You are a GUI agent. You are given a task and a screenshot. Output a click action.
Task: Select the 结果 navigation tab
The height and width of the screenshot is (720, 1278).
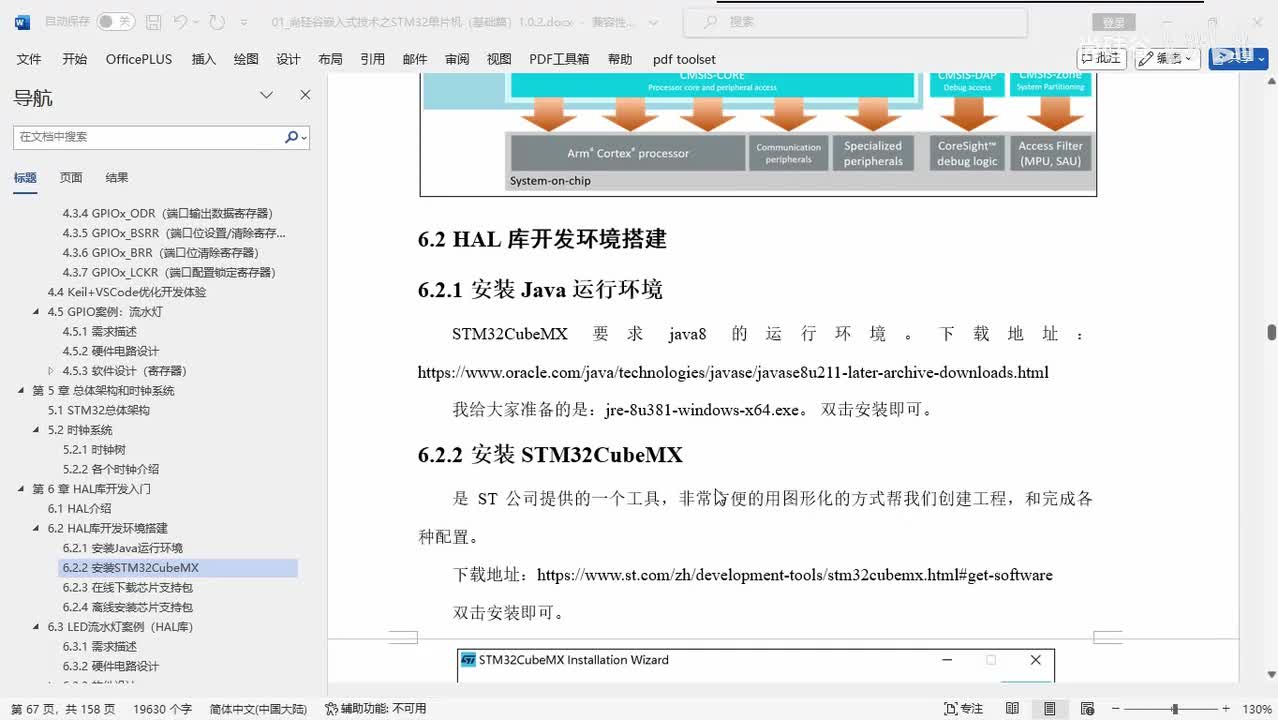(x=117, y=178)
